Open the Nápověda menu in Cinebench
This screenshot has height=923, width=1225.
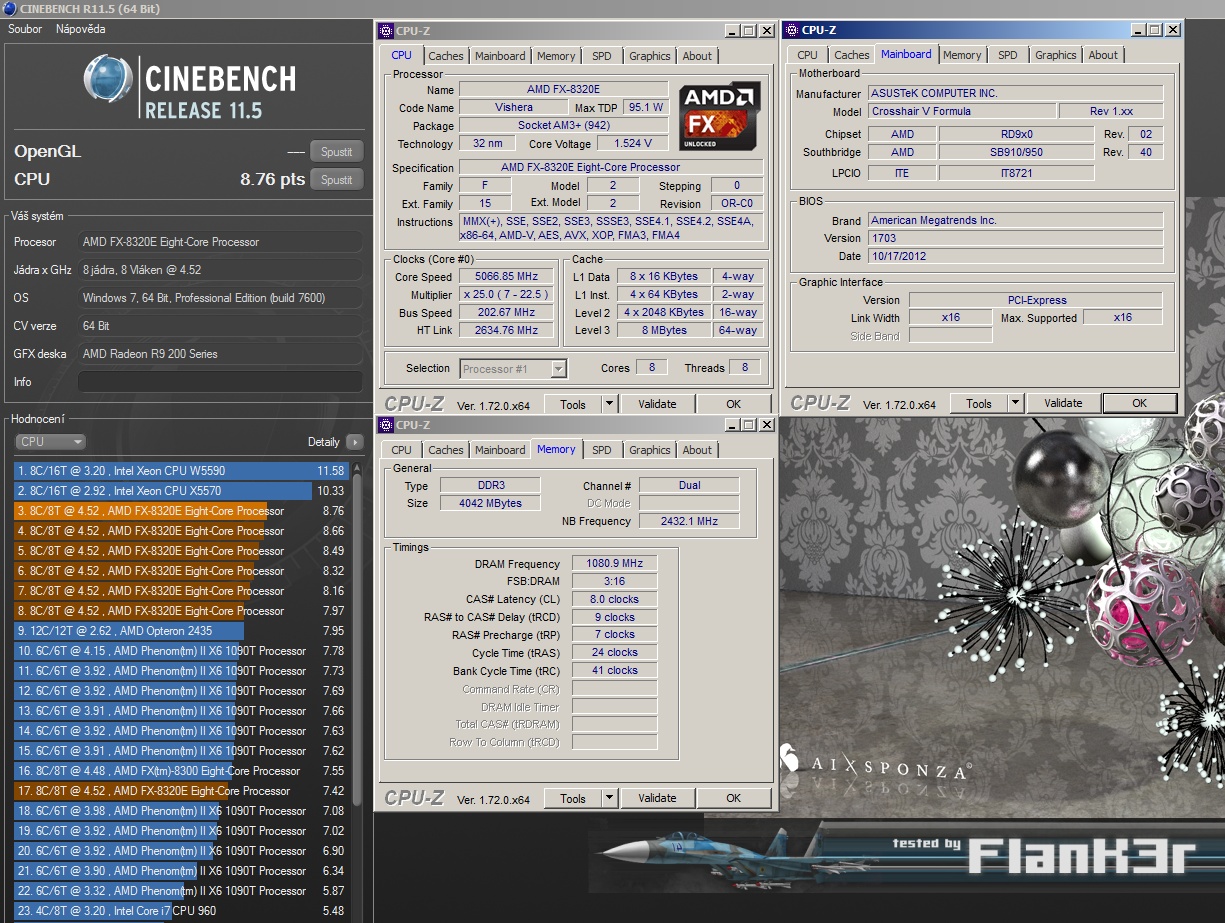[x=80, y=29]
